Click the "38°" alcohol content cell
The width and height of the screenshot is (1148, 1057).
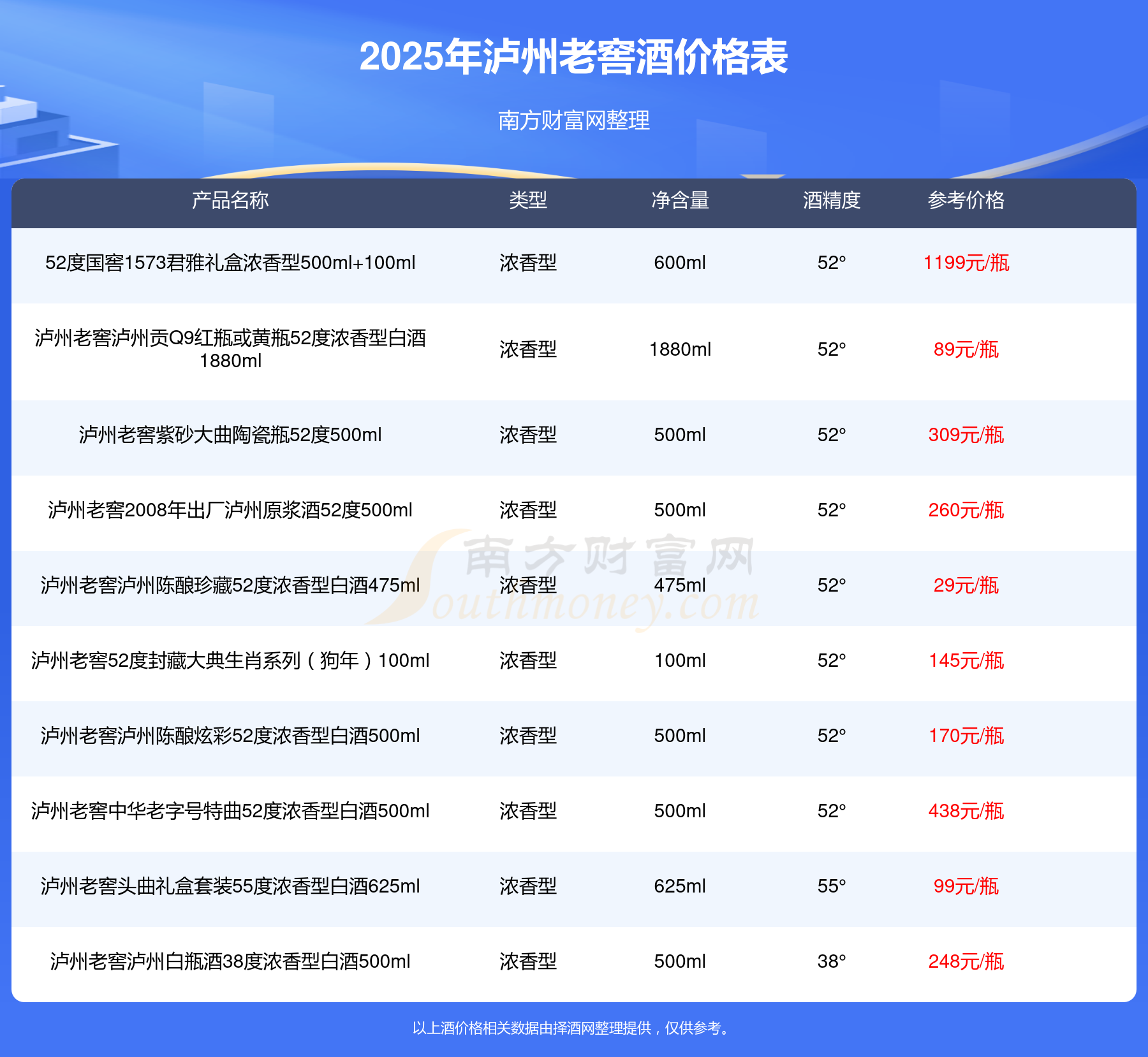point(832,961)
